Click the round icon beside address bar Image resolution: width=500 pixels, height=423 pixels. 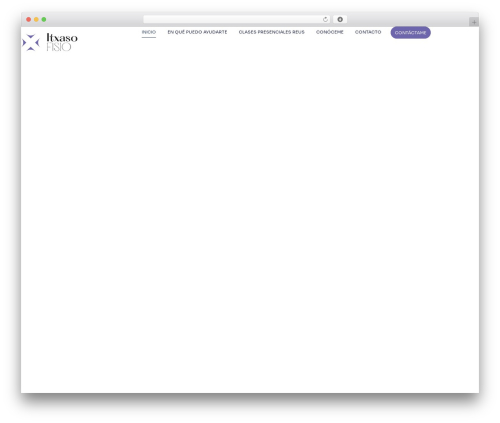(x=340, y=19)
